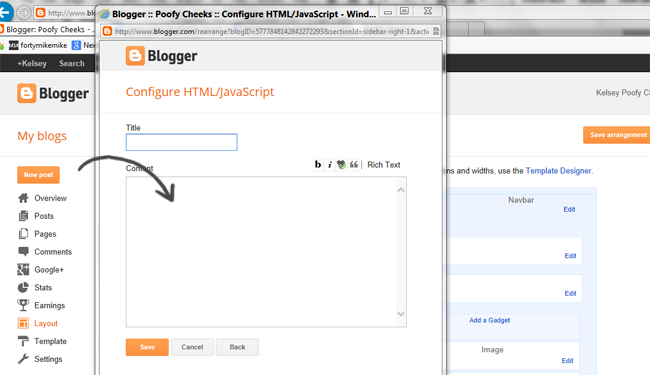
Task: Click the browser forward arrow button
Action: pos(24,13)
